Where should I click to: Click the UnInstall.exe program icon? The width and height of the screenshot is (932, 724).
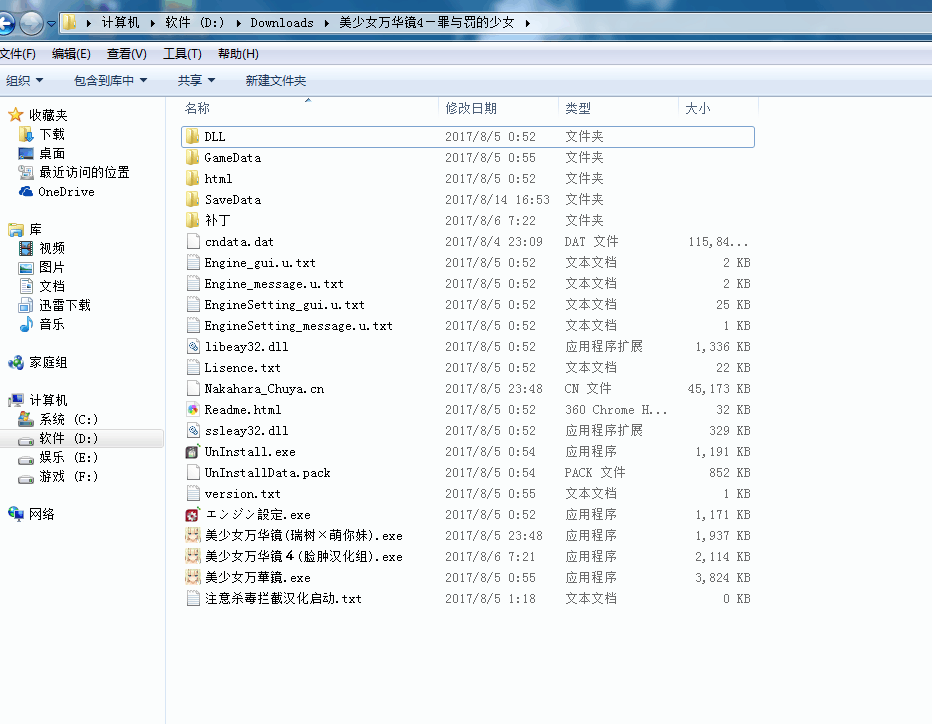pyautogui.click(x=192, y=452)
